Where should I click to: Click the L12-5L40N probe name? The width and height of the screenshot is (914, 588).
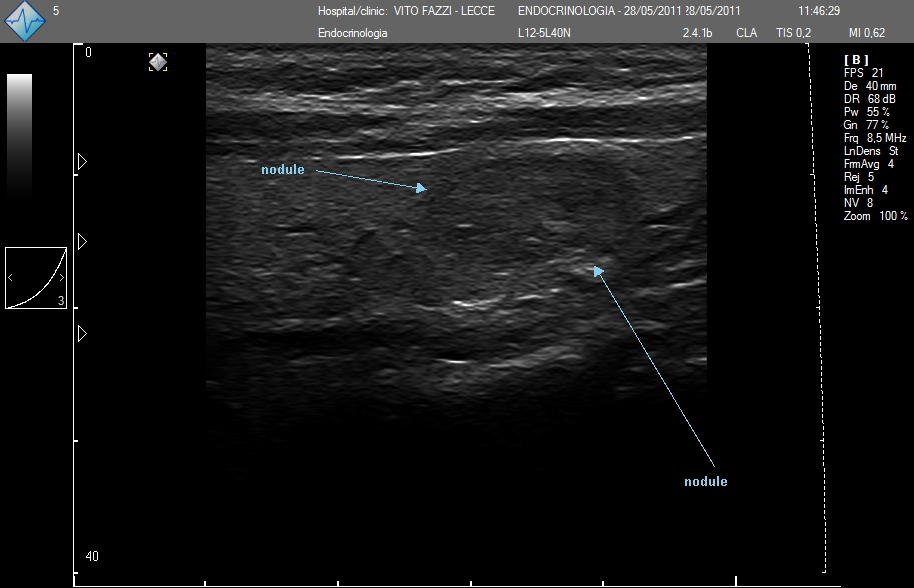[544, 33]
